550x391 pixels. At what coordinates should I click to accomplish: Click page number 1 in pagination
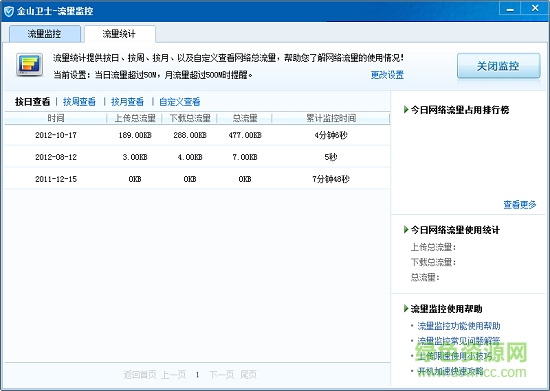[x=197, y=375]
